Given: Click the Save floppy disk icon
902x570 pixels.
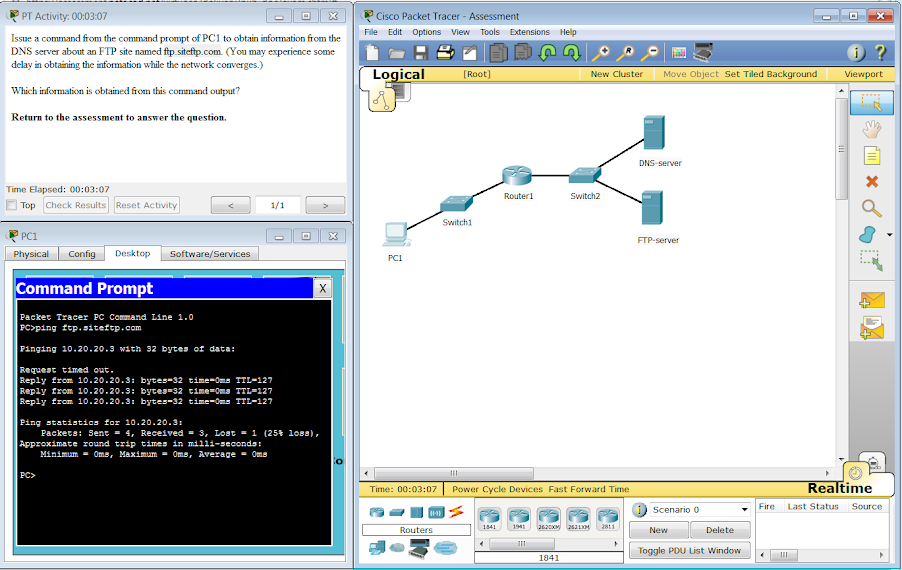Looking at the screenshot, I should coord(421,53).
